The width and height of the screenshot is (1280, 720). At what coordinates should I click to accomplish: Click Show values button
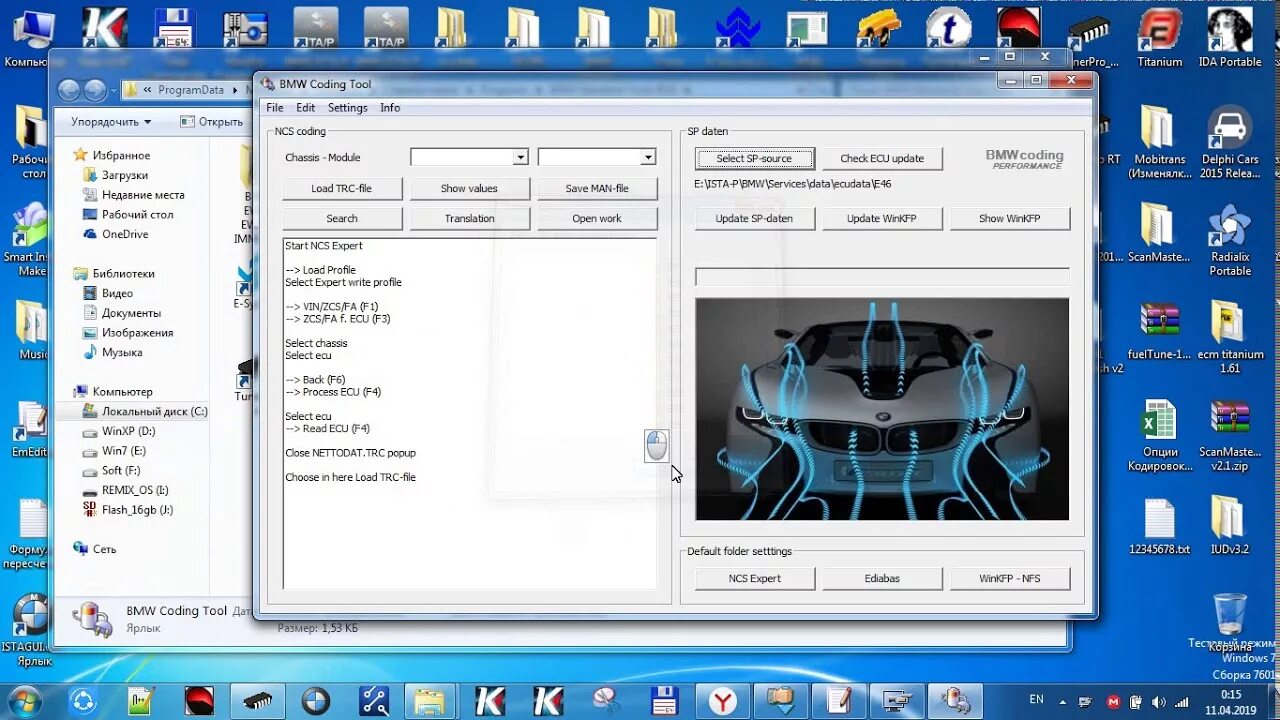469,188
